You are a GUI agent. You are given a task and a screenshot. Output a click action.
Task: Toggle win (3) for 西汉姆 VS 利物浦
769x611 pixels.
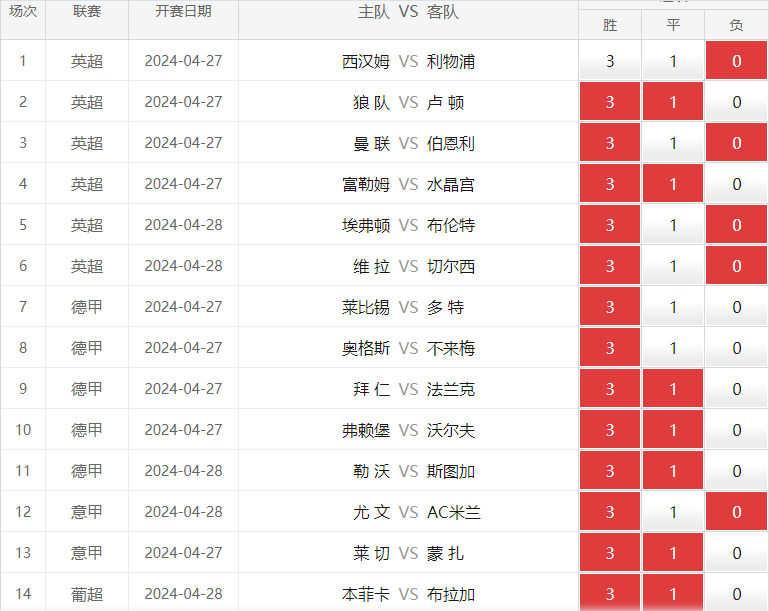pyautogui.click(x=610, y=60)
